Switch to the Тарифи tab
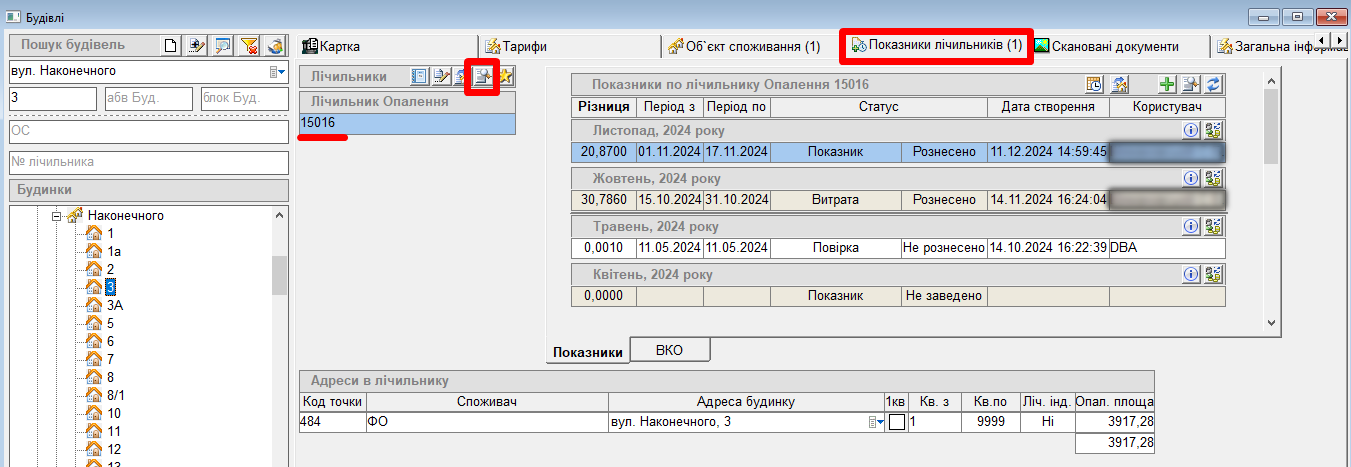This screenshot has width=1351, height=467. [516, 46]
